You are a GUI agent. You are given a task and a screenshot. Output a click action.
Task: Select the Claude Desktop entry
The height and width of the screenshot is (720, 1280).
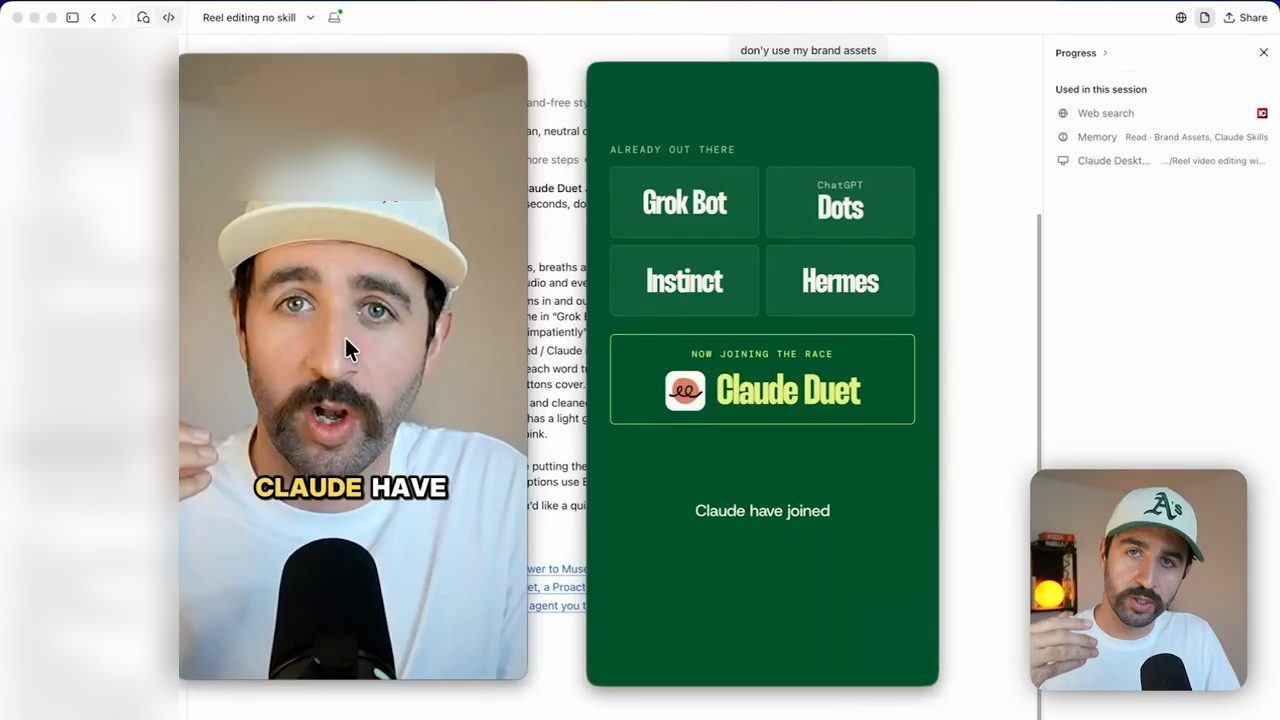(1113, 161)
